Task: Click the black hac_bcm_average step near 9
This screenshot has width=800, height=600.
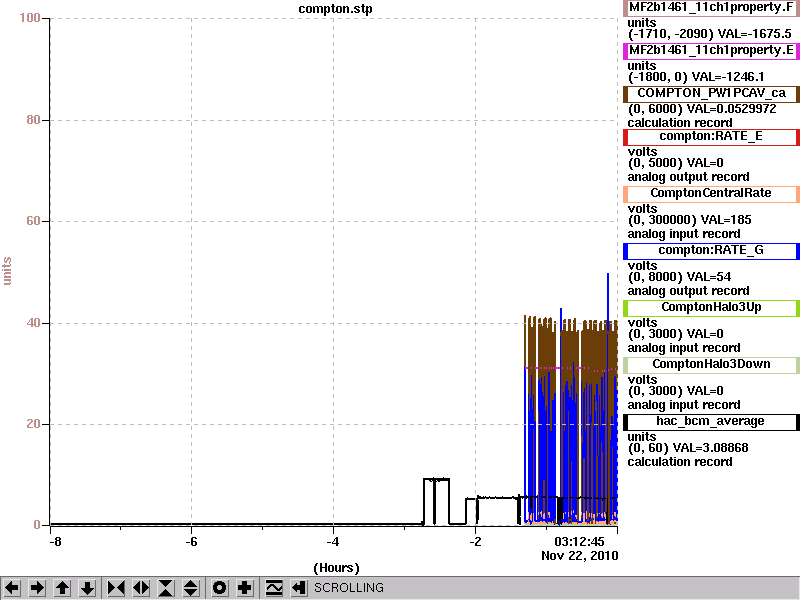Action: pos(437,479)
